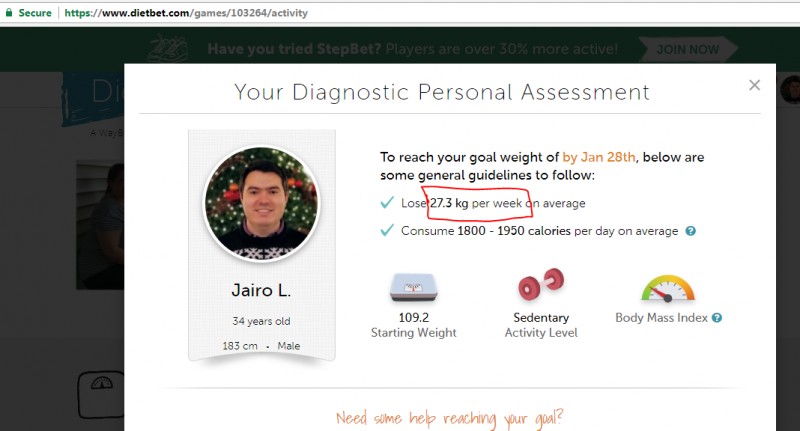800x431 pixels.
Task: Click the JOIN NOW banner button
Action: [x=687, y=49]
